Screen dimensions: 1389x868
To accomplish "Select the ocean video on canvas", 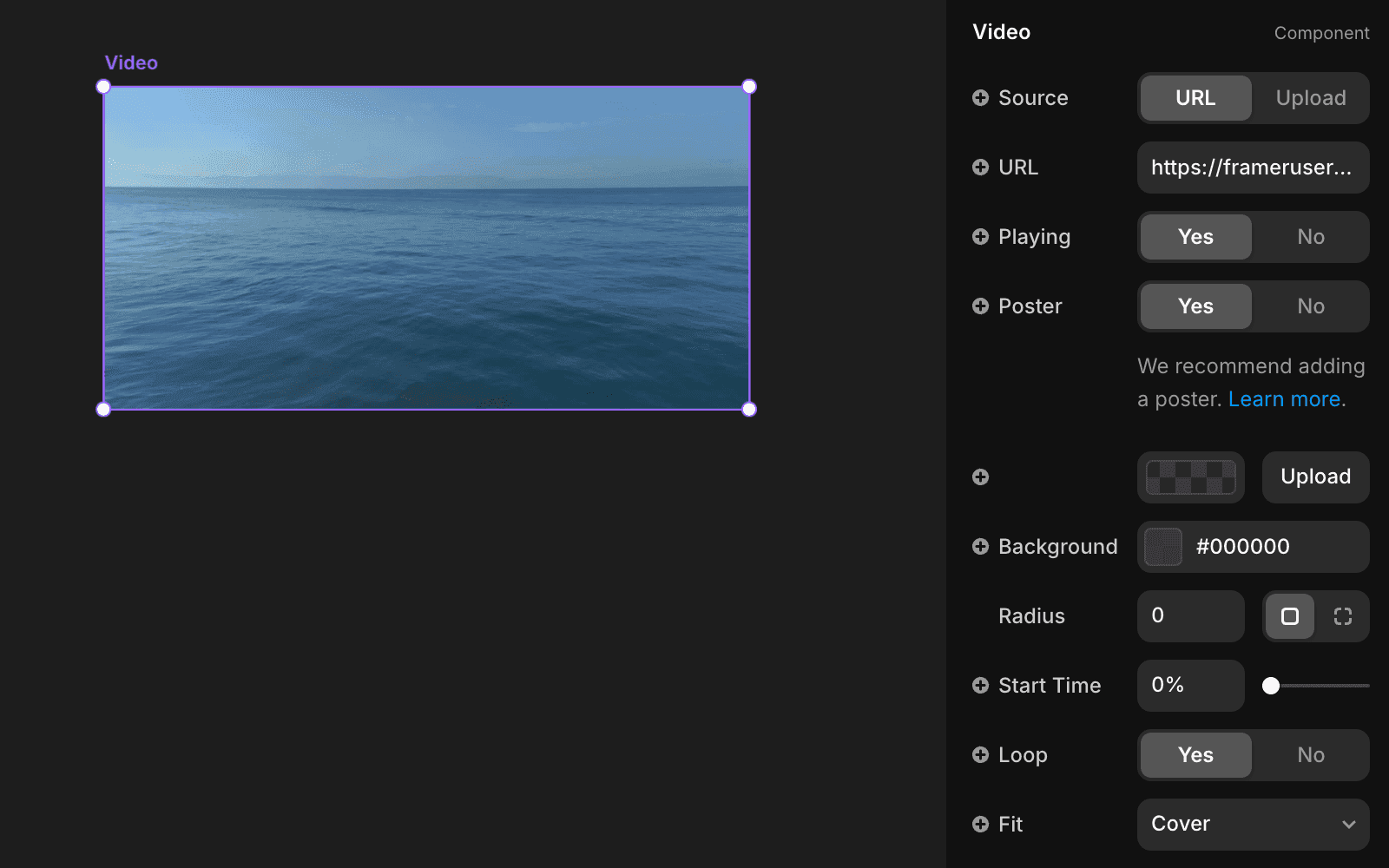I will (426, 248).
